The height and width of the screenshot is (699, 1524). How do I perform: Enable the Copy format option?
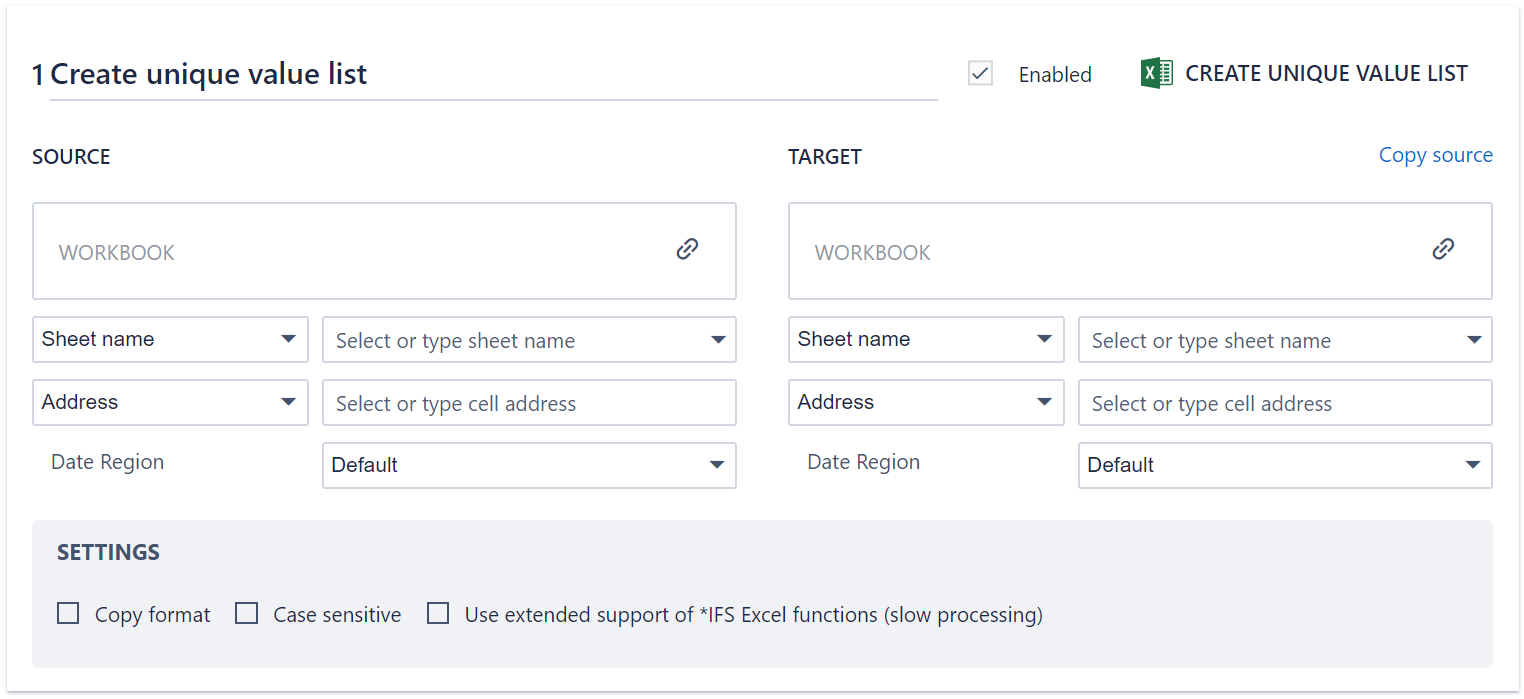pyautogui.click(x=68, y=613)
